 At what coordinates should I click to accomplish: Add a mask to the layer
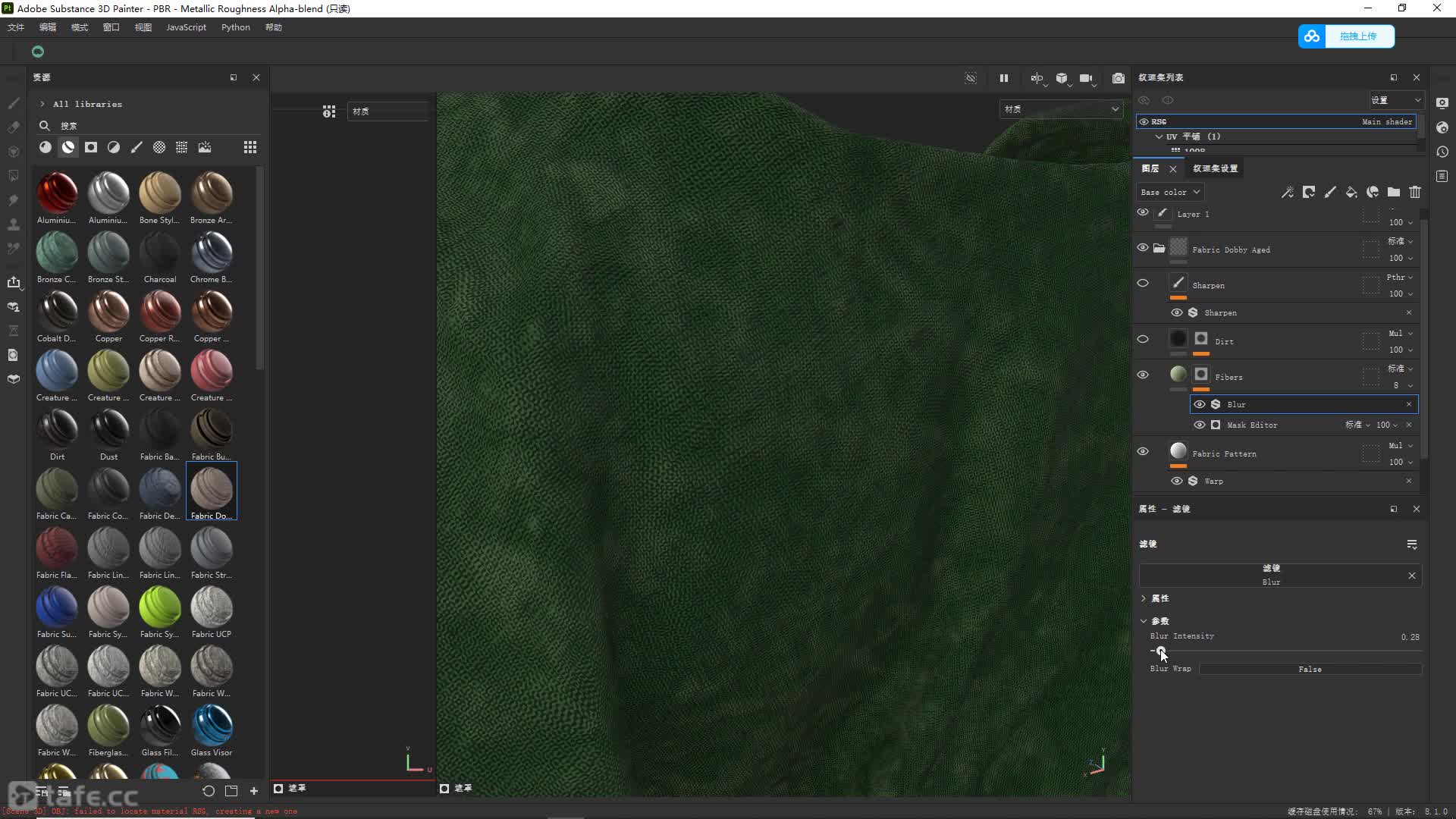point(1309,192)
